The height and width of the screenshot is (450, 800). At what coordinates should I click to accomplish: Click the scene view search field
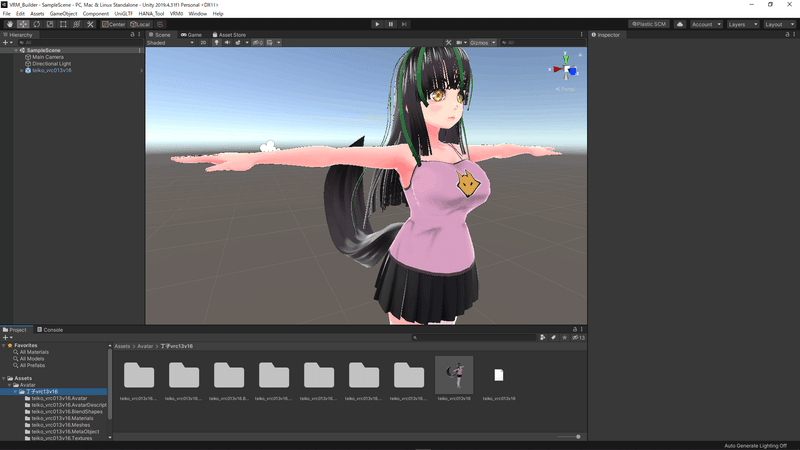pyautogui.click(x=541, y=43)
